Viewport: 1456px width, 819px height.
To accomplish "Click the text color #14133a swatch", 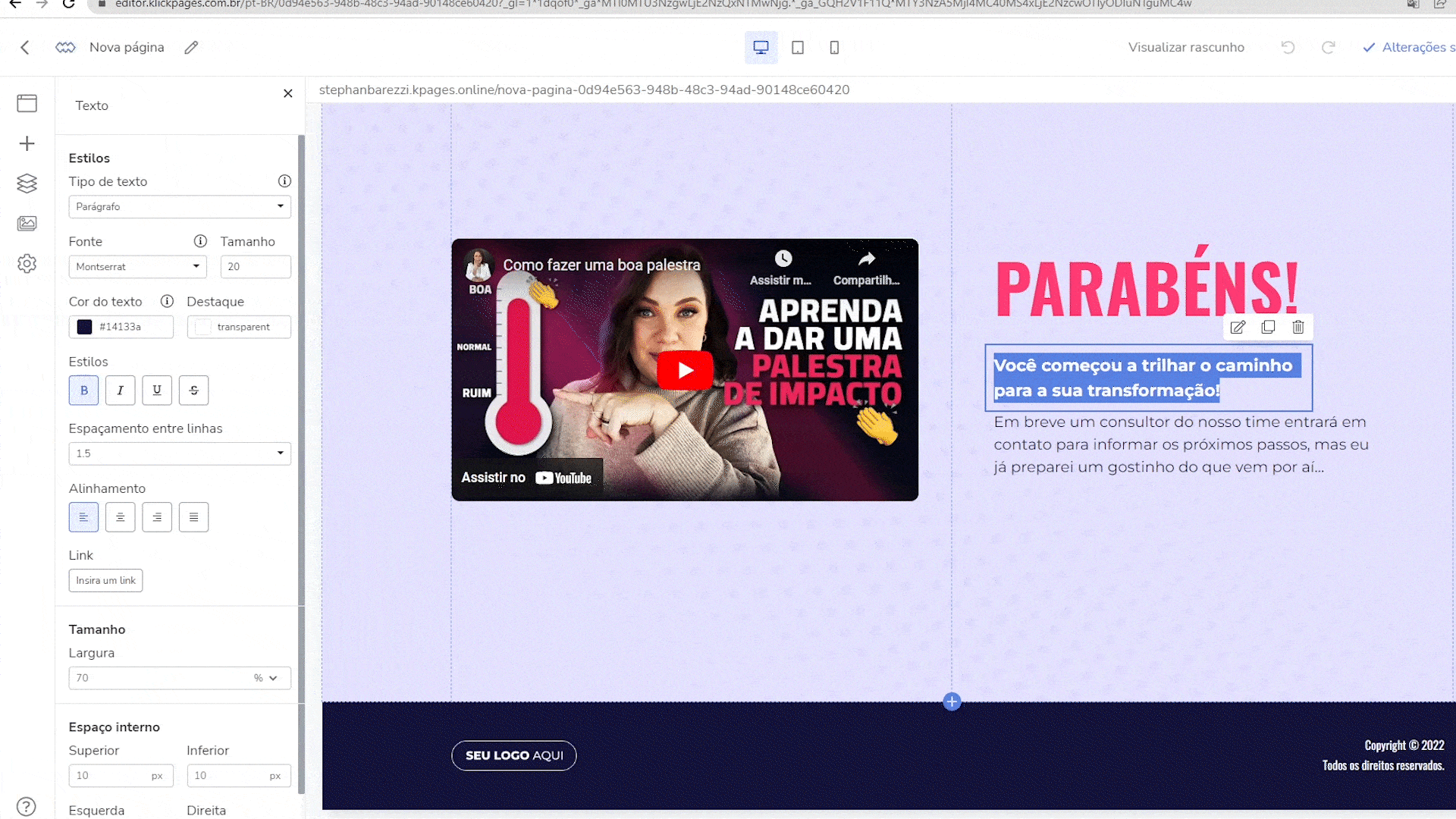I will point(85,327).
